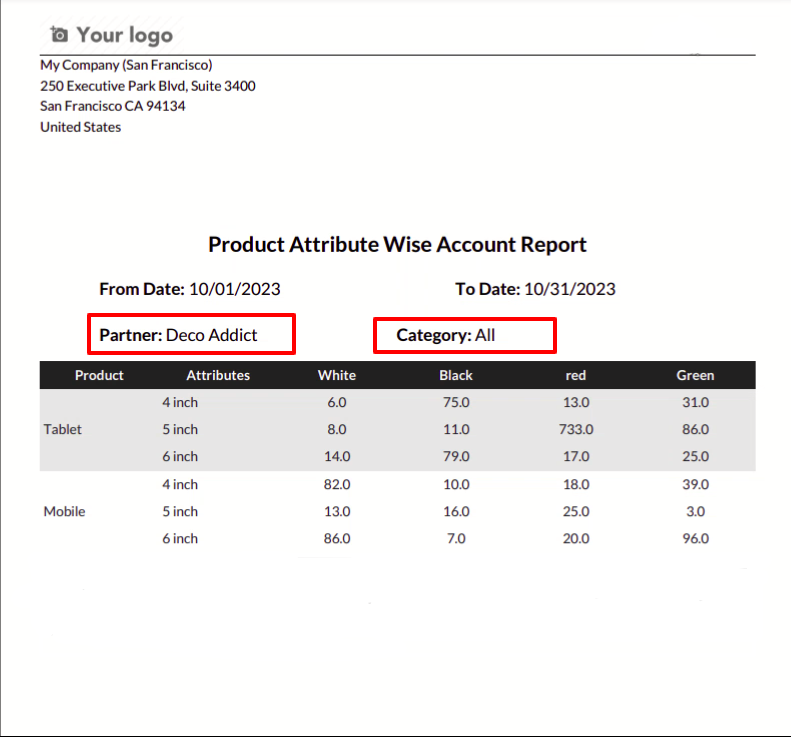Click the From Date value 10/01/2023
791x737 pixels.
coord(235,289)
